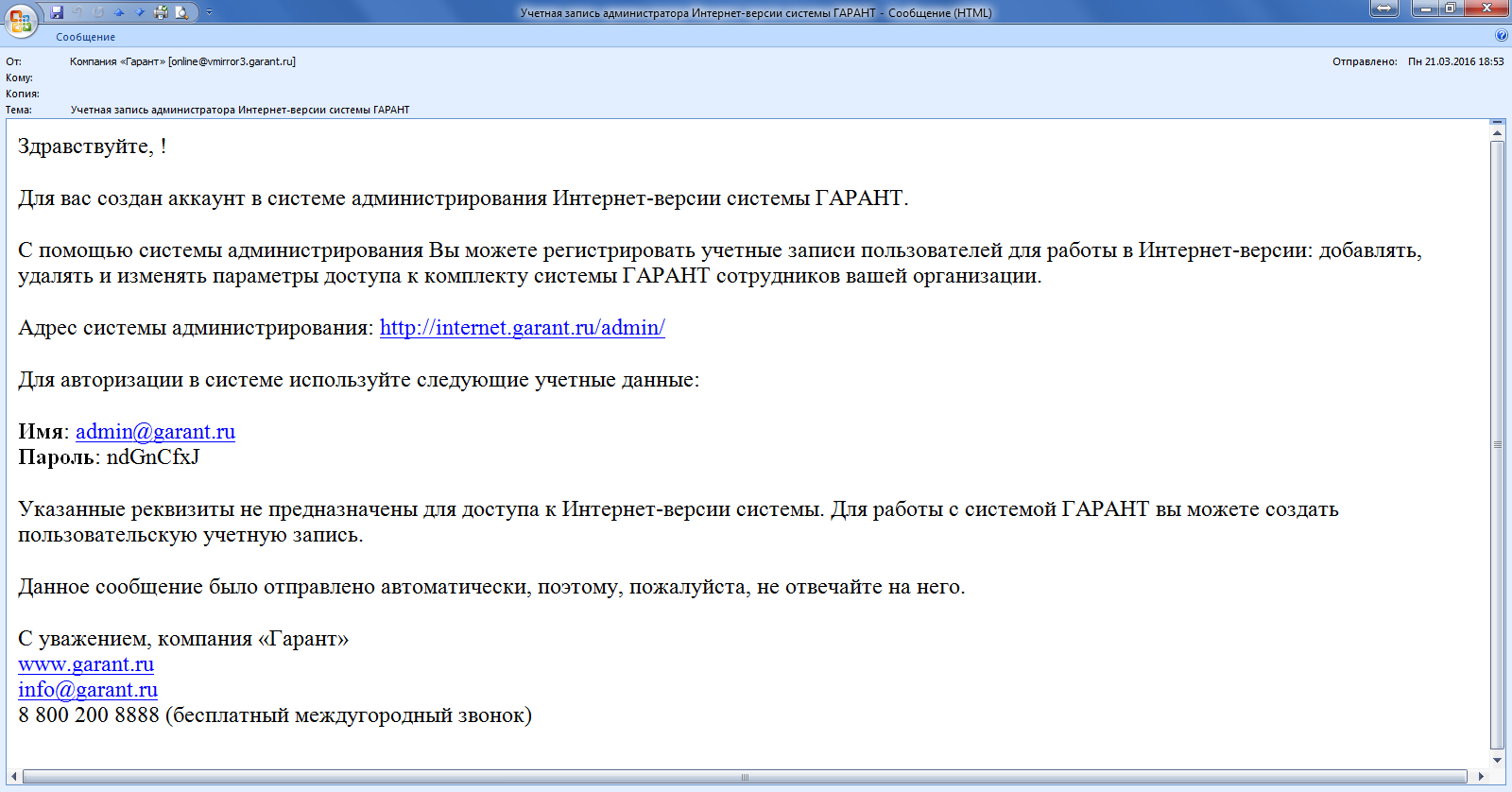Image resolution: width=1512 pixels, height=792 pixels.
Task: Click the vertical scrollbar up arrow
Action: coord(1497,132)
